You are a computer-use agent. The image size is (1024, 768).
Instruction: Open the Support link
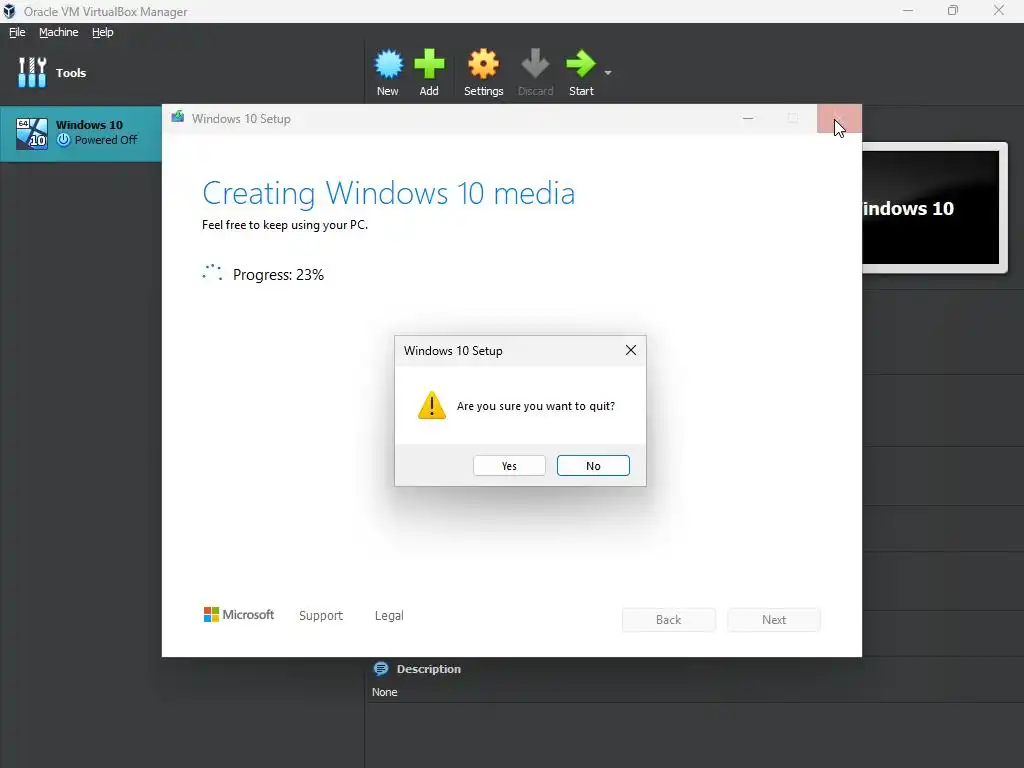coord(321,615)
